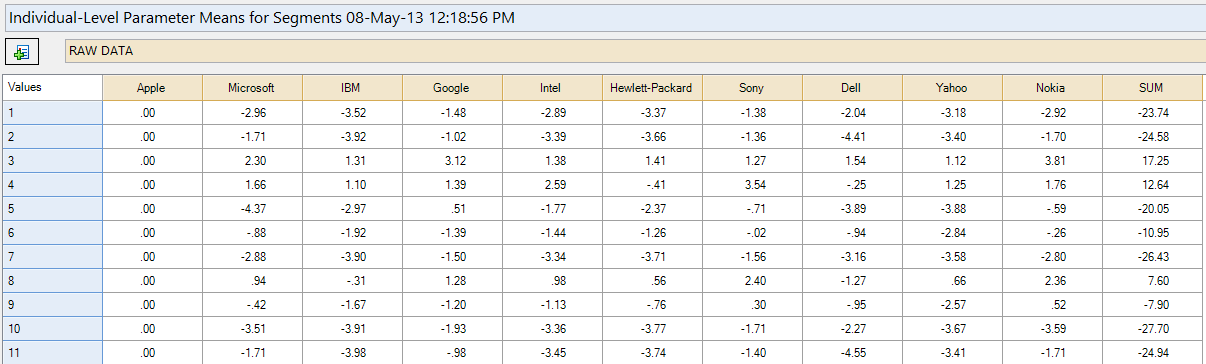Select row header 11
This screenshot has height=364, width=1206.
pos(51,352)
